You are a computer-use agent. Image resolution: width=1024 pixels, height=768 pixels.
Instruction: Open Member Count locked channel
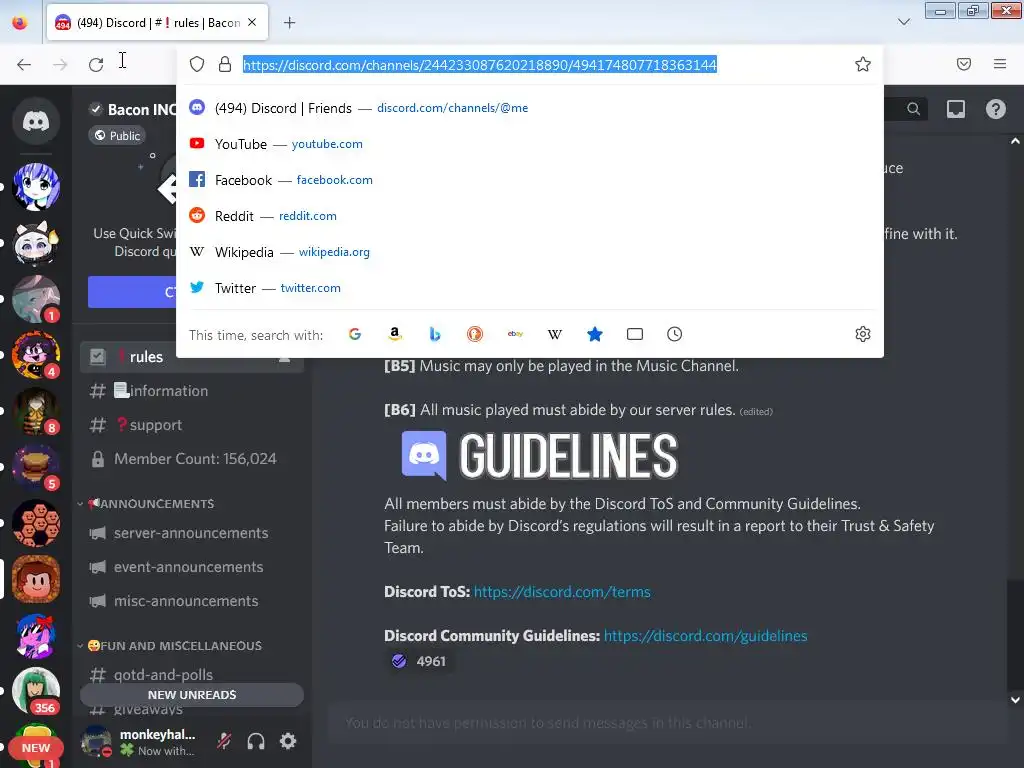coord(191,458)
